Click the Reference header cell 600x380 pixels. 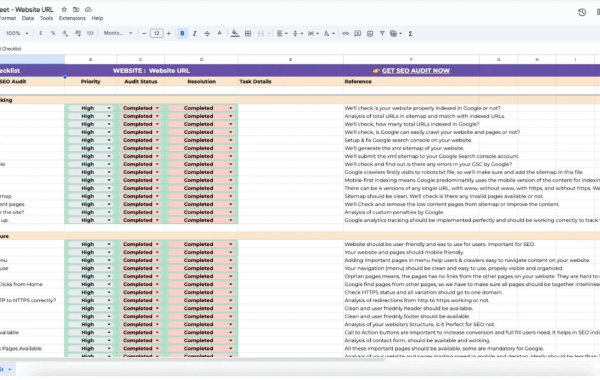tap(411, 82)
